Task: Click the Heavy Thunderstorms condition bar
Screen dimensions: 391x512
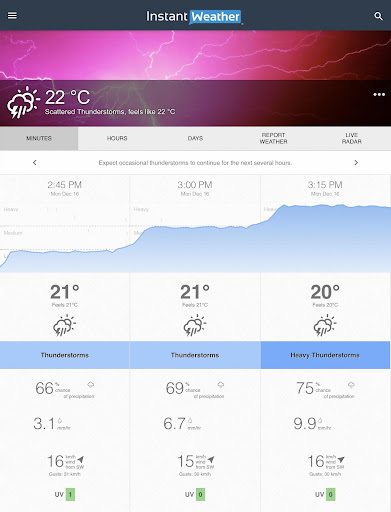Action: click(325, 355)
